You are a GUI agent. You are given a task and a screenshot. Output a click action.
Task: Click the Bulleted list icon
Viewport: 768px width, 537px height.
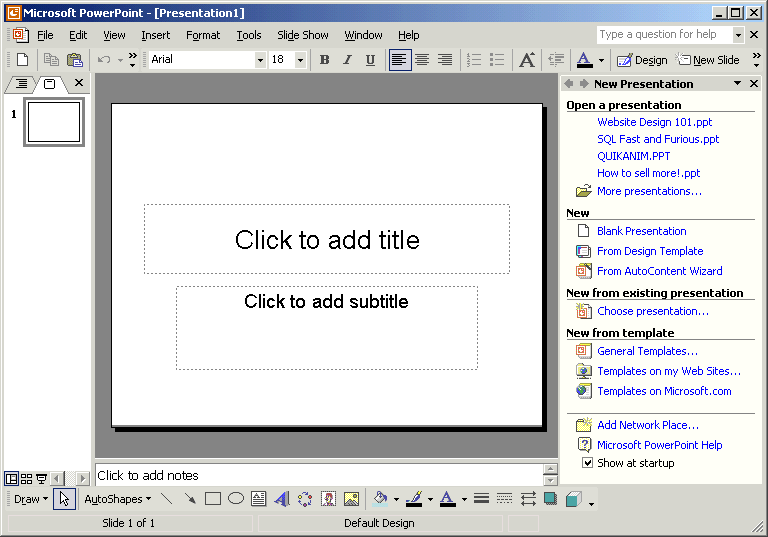pos(497,60)
